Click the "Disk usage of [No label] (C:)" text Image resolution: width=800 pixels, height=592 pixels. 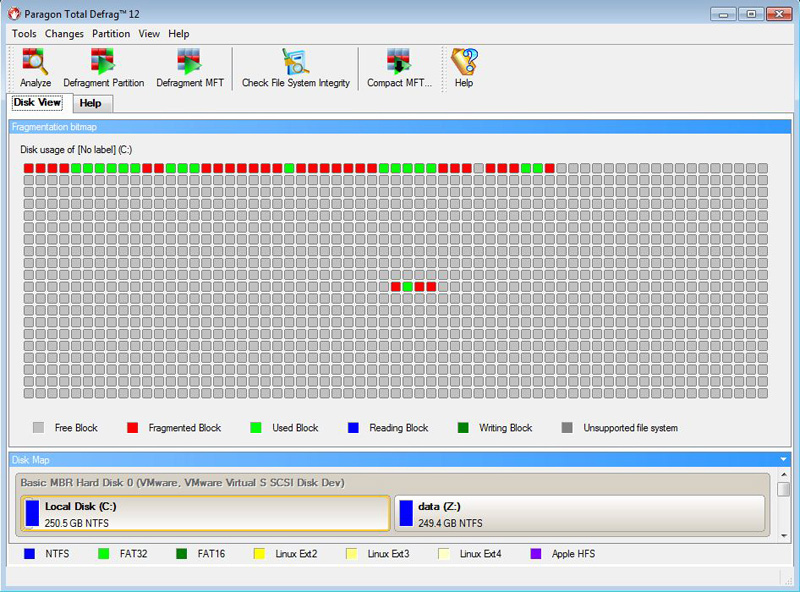tap(76, 150)
